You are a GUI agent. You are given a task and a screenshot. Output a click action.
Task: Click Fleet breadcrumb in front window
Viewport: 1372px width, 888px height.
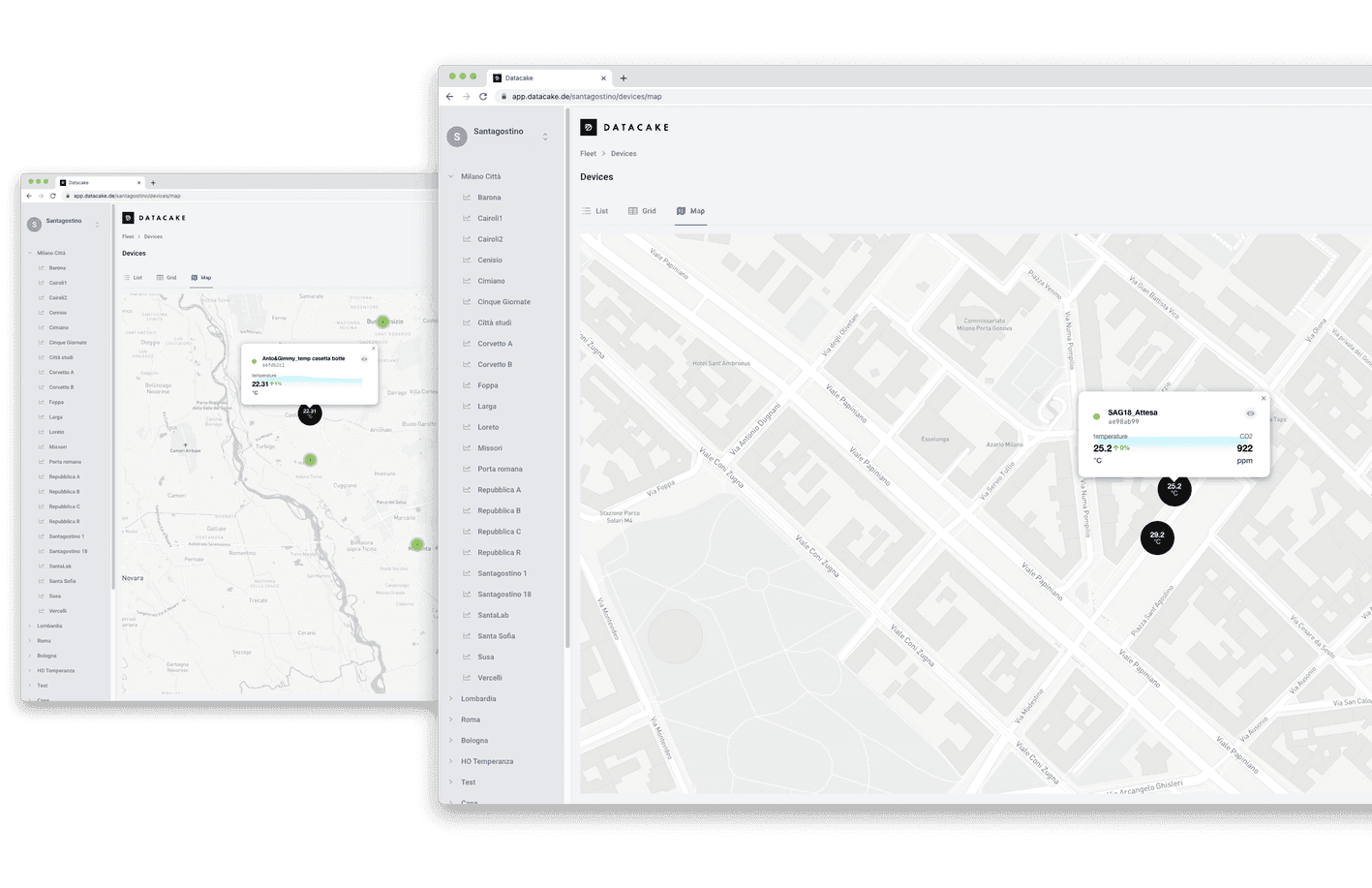[588, 154]
